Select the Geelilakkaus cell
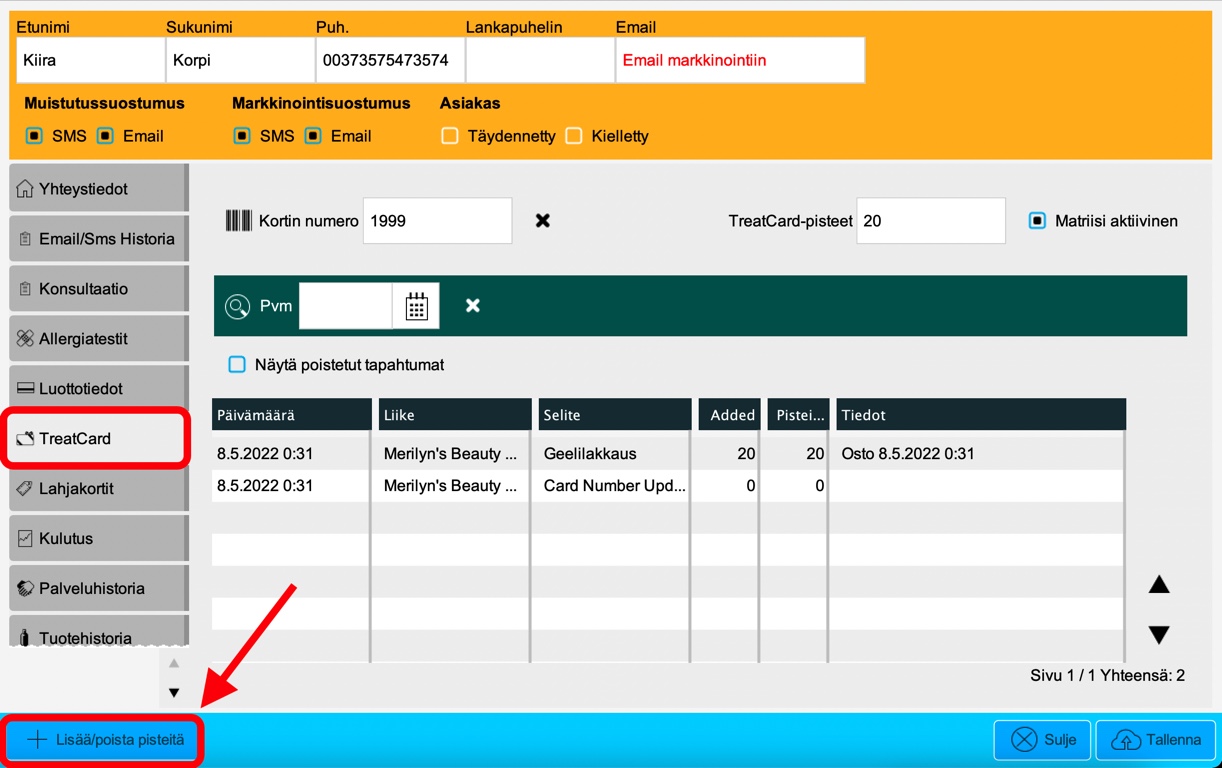Screen dimensions: 1222x768 pos(614,453)
